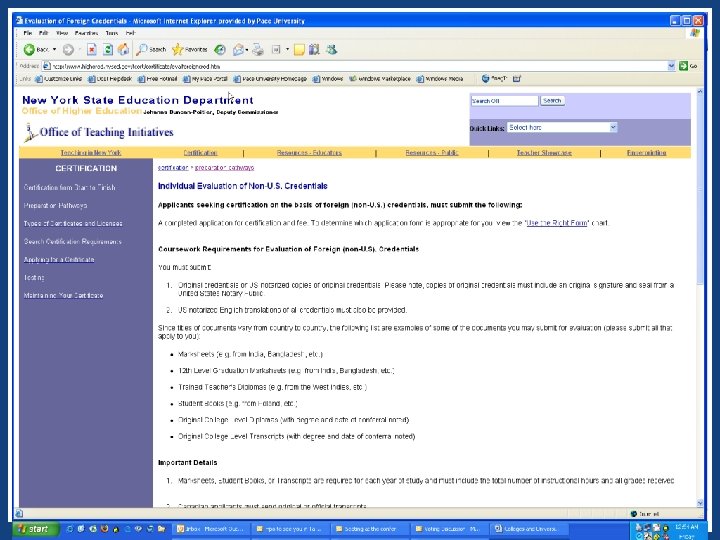Open Windows Media in the Links bar
The height and width of the screenshot is (540, 720).
click(x=440, y=79)
